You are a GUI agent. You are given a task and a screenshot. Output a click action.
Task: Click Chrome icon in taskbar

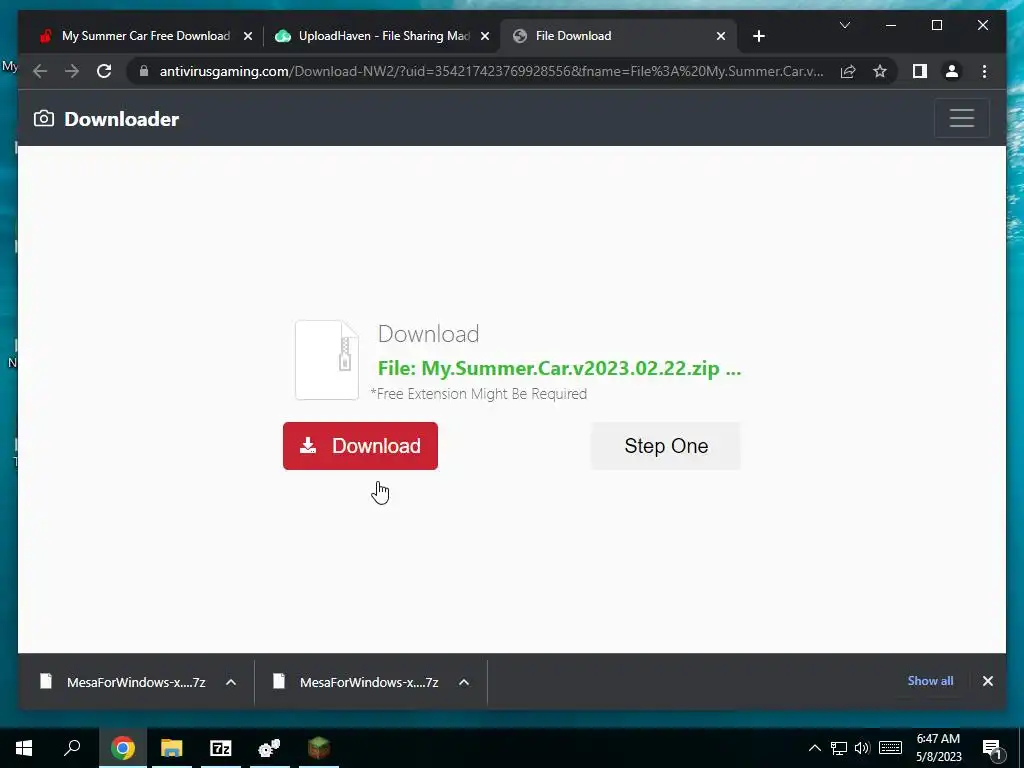(122, 748)
